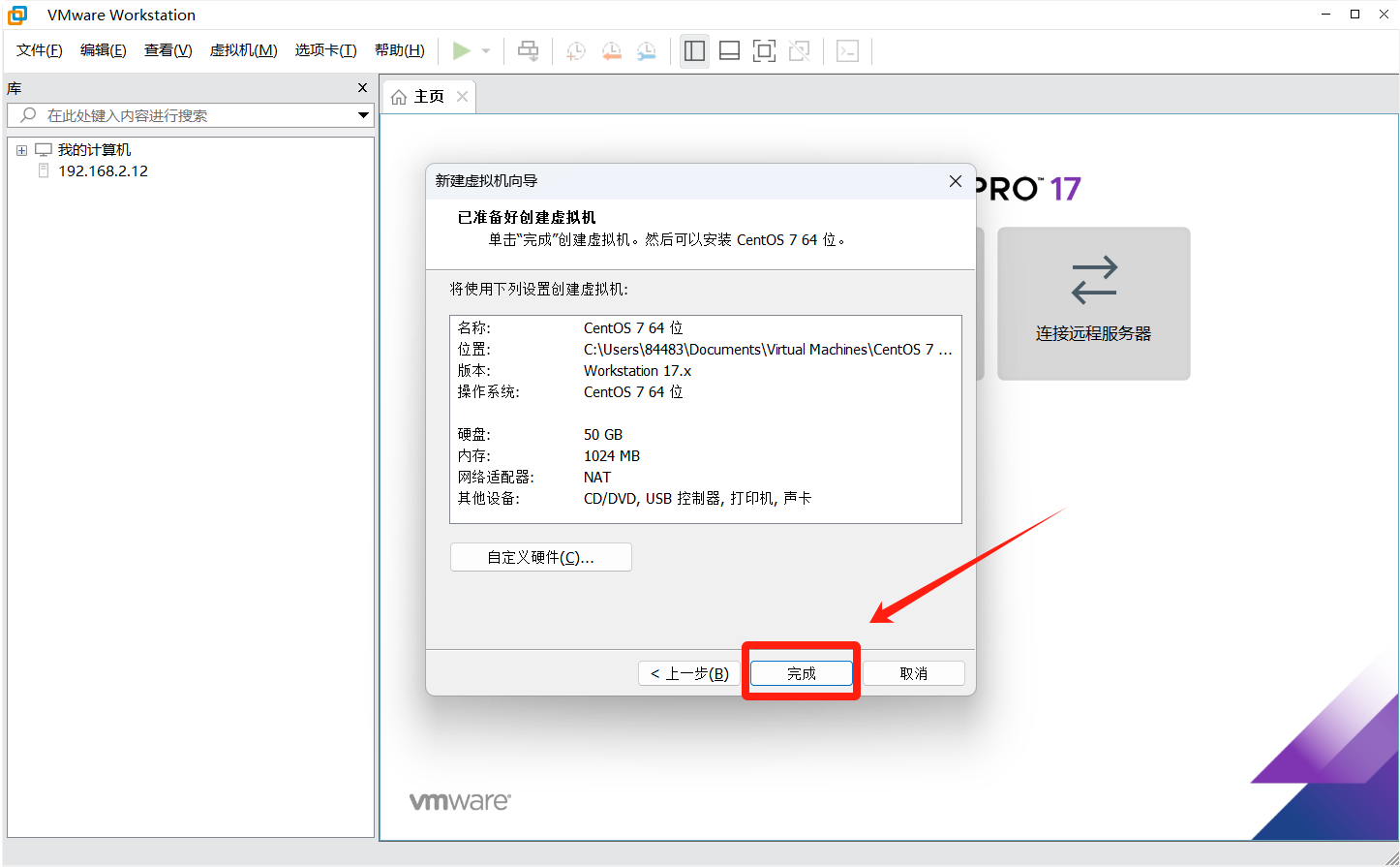Open the snapshot manager wrench icon

click(x=646, y=51)
